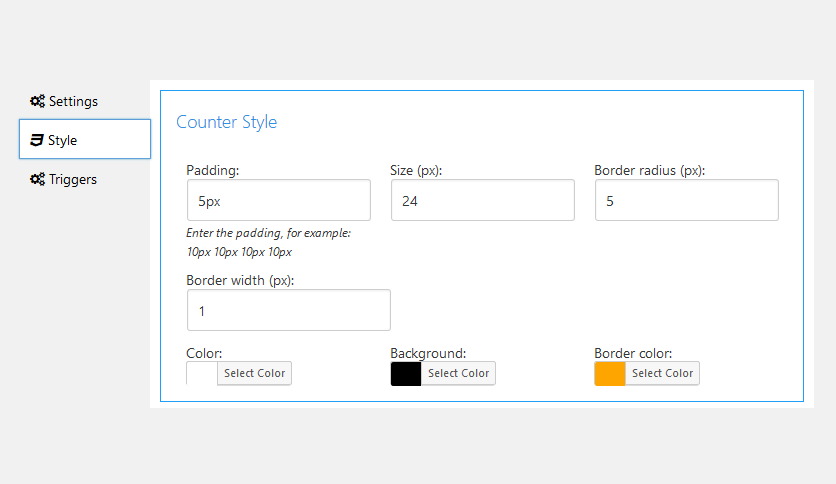Image resolution: width=836 pixels, height=484 pixels.
Task: Edit the Border radius (px) field
Action: click(x=686, y=201)
